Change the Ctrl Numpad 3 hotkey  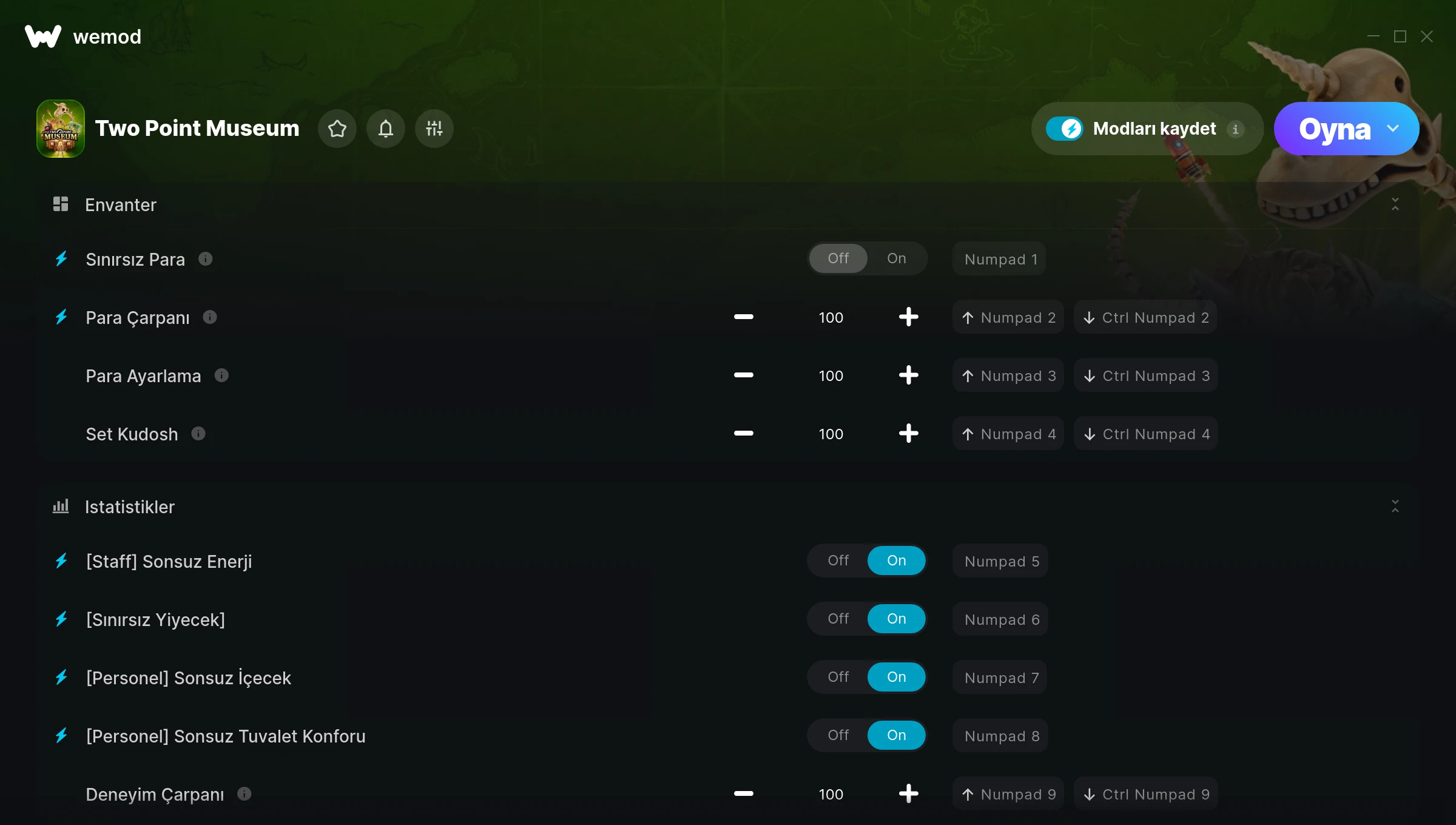1146,375
